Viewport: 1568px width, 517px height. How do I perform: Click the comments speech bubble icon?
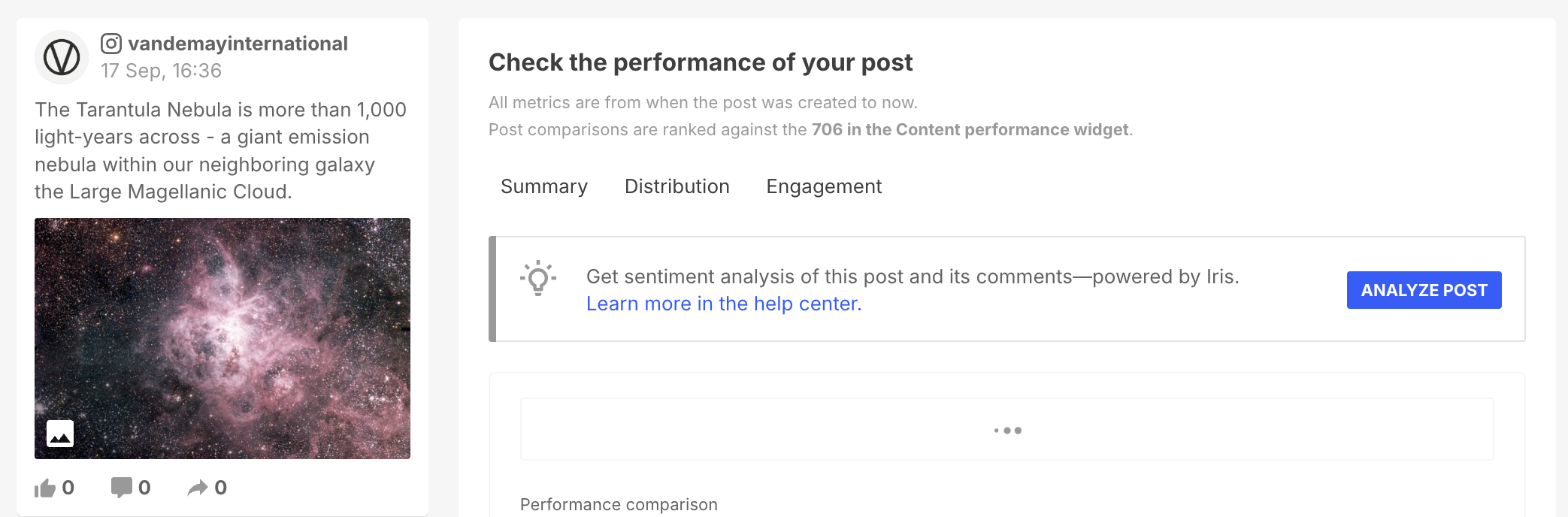(121, 488)
